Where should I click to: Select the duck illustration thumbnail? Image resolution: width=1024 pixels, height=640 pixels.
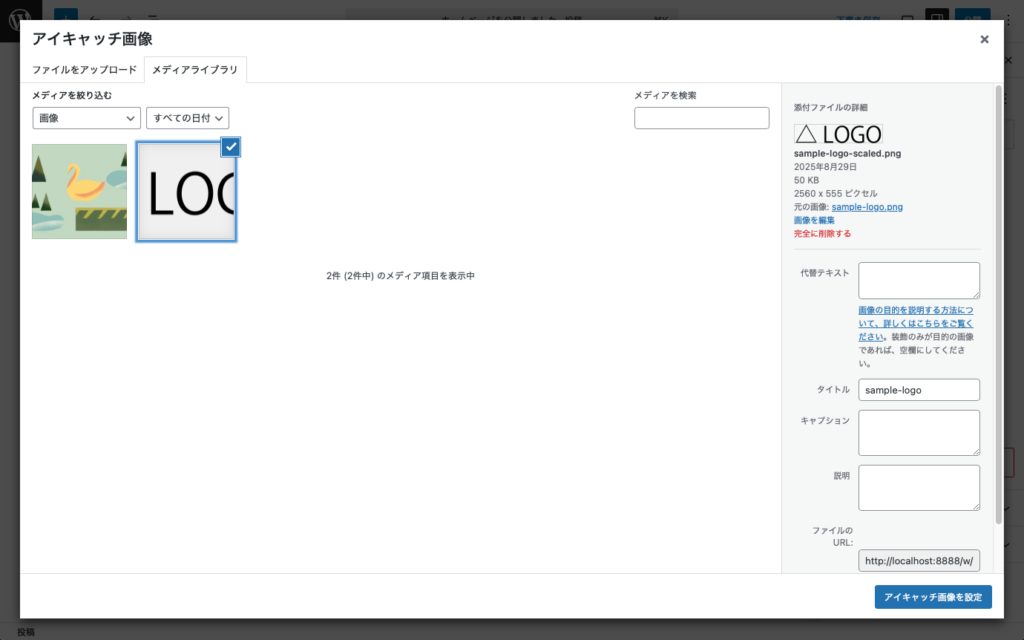pos(80,191)
